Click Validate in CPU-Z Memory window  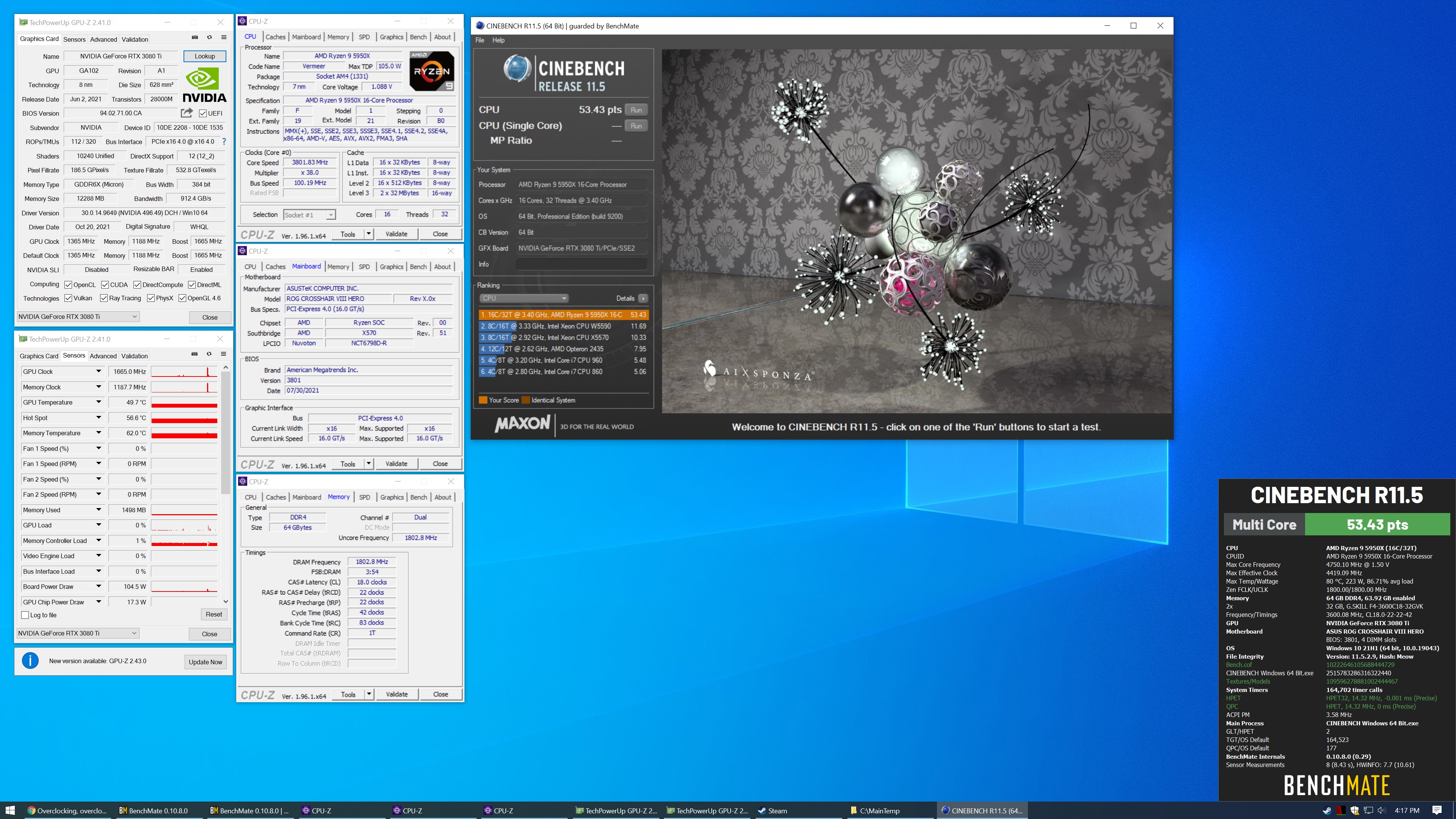397,694
